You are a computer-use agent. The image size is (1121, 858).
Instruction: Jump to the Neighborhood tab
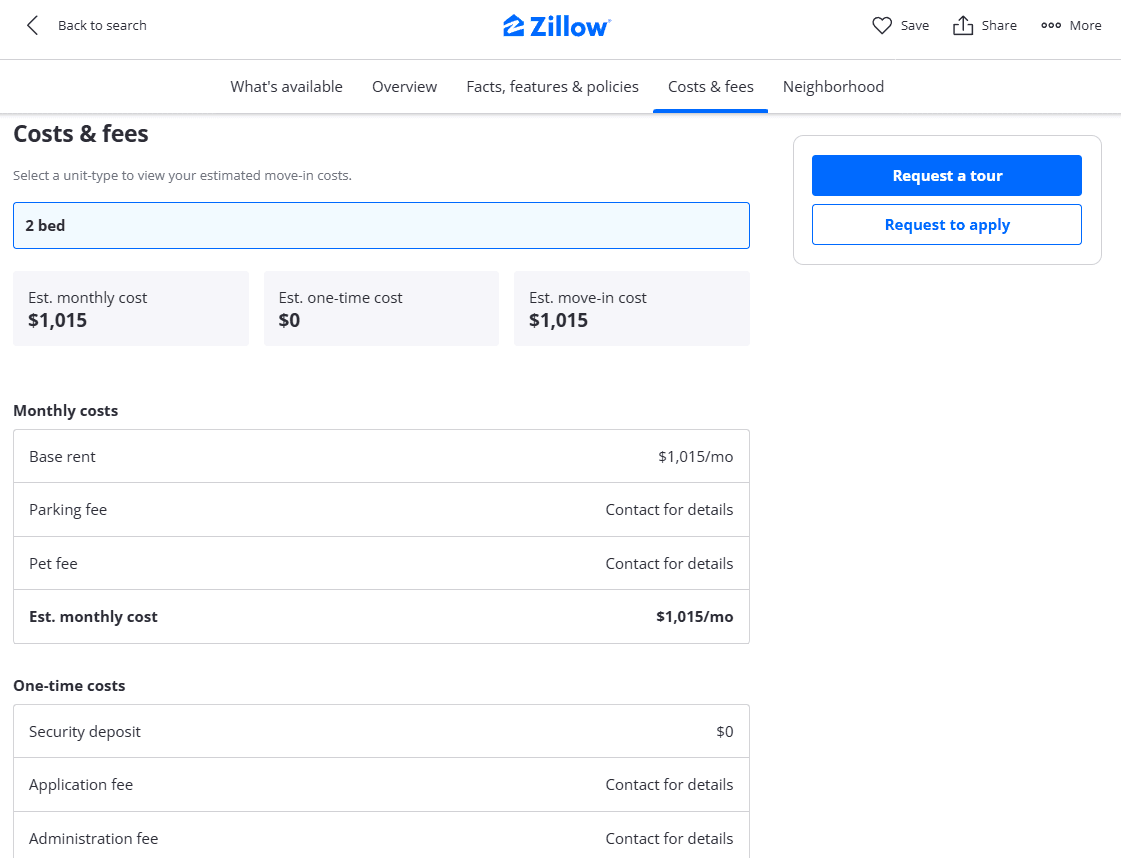[833, 87]
